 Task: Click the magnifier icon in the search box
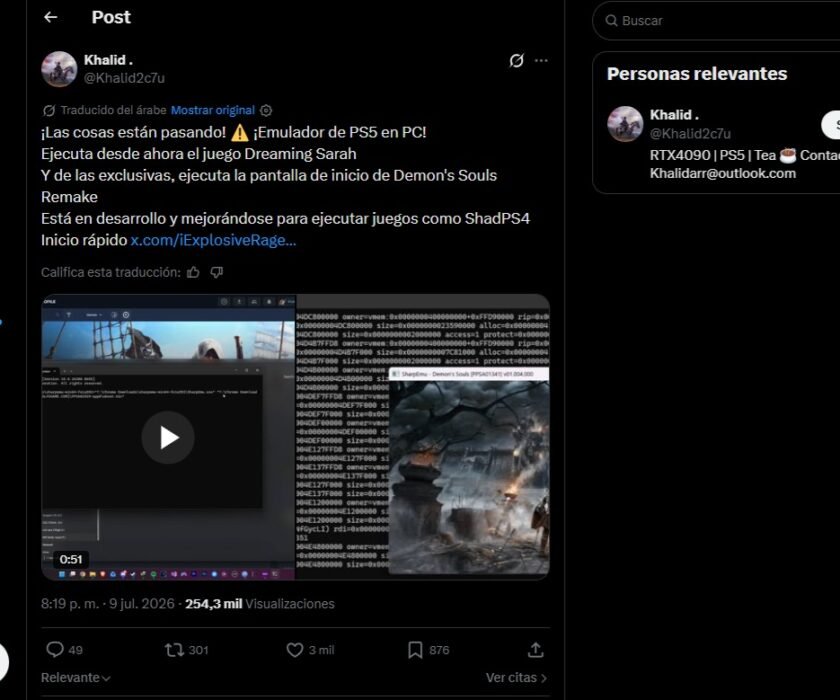point(611,20)
